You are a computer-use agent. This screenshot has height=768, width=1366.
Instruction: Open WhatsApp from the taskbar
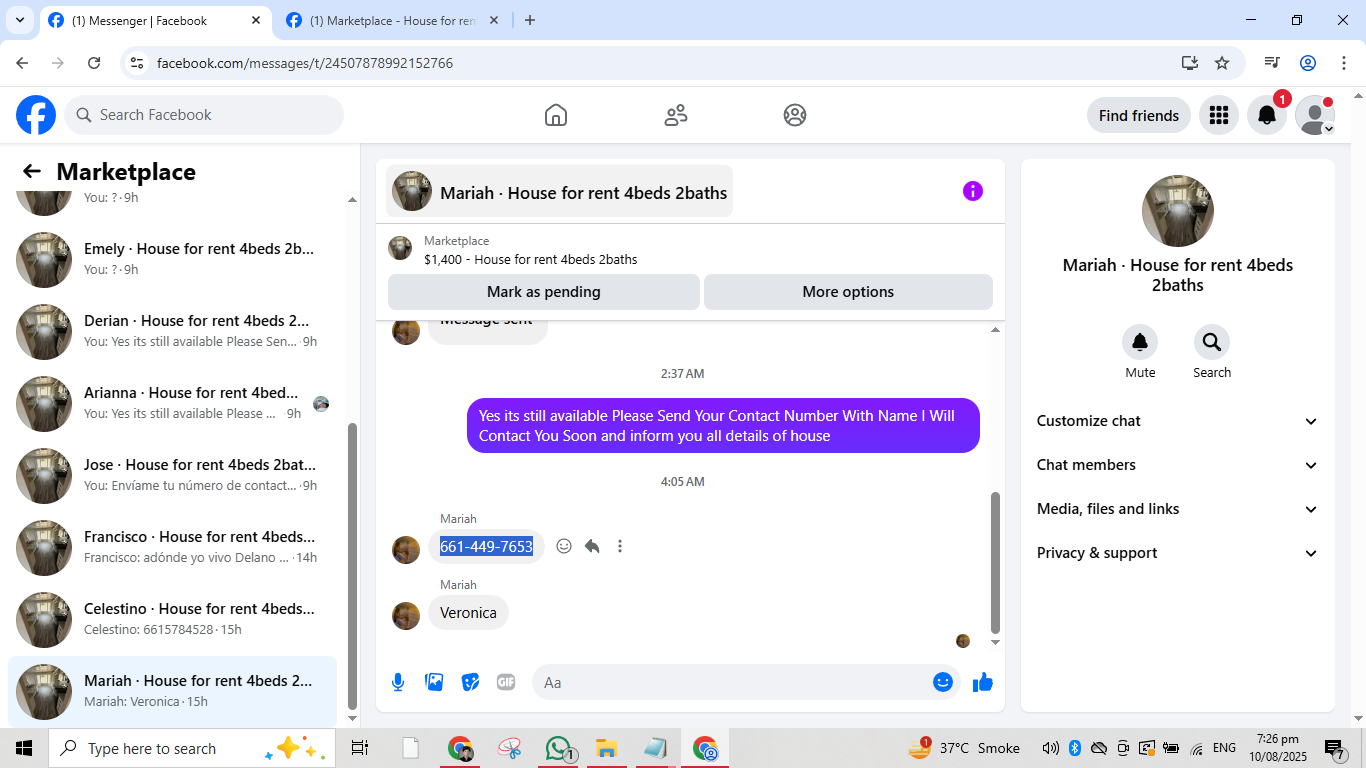[558, 748]
